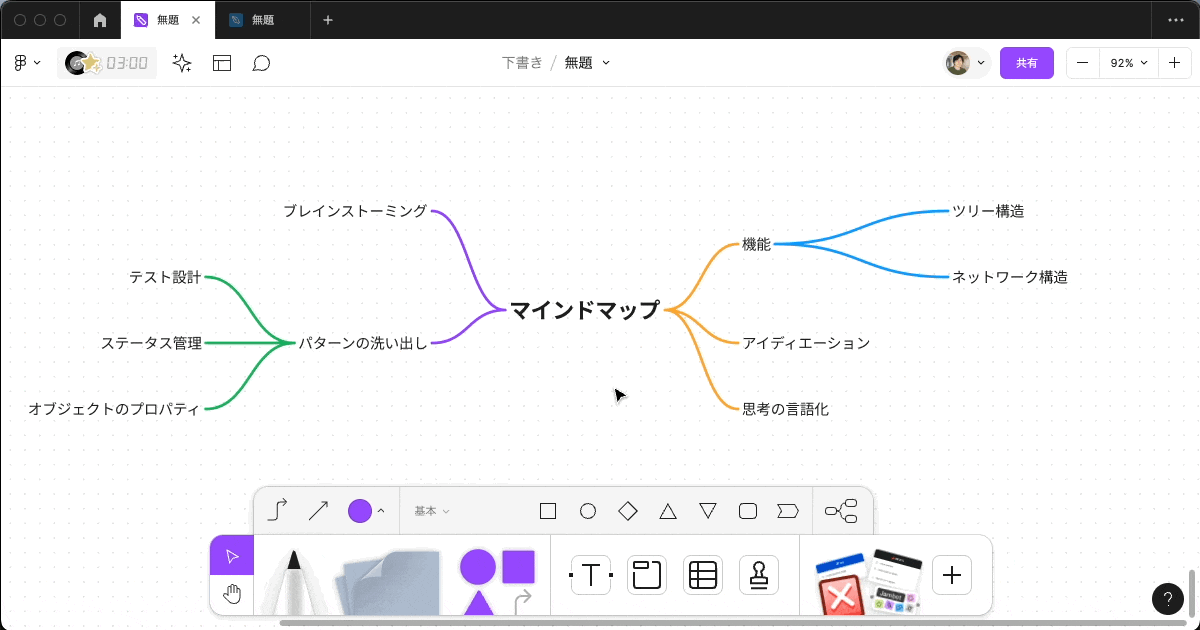Select the stamp tool

[759, 575]
